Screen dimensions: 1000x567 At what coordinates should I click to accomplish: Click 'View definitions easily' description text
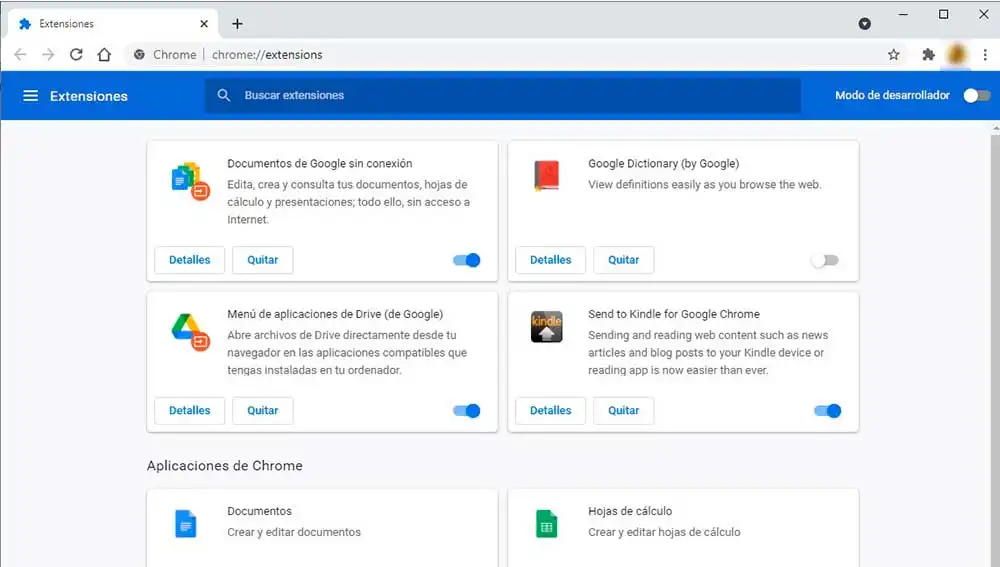705,184
